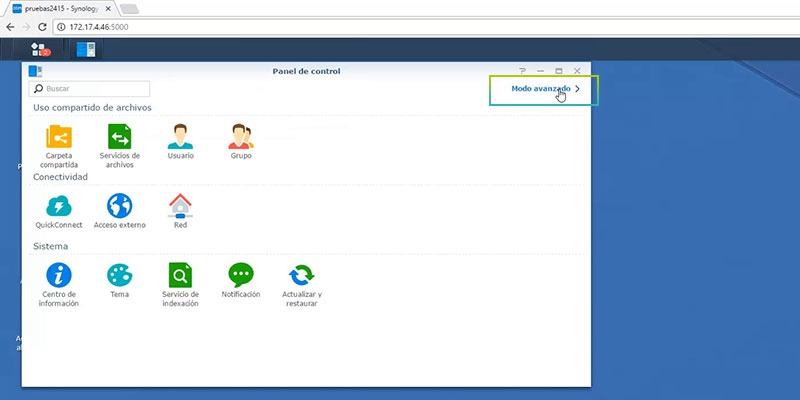
Task: Open Centro de información icon
Action: [x=59, y=275]
